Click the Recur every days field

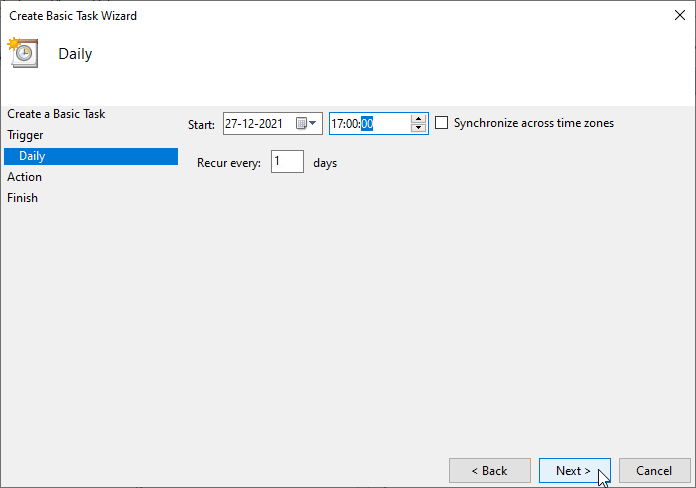point(287,161)
